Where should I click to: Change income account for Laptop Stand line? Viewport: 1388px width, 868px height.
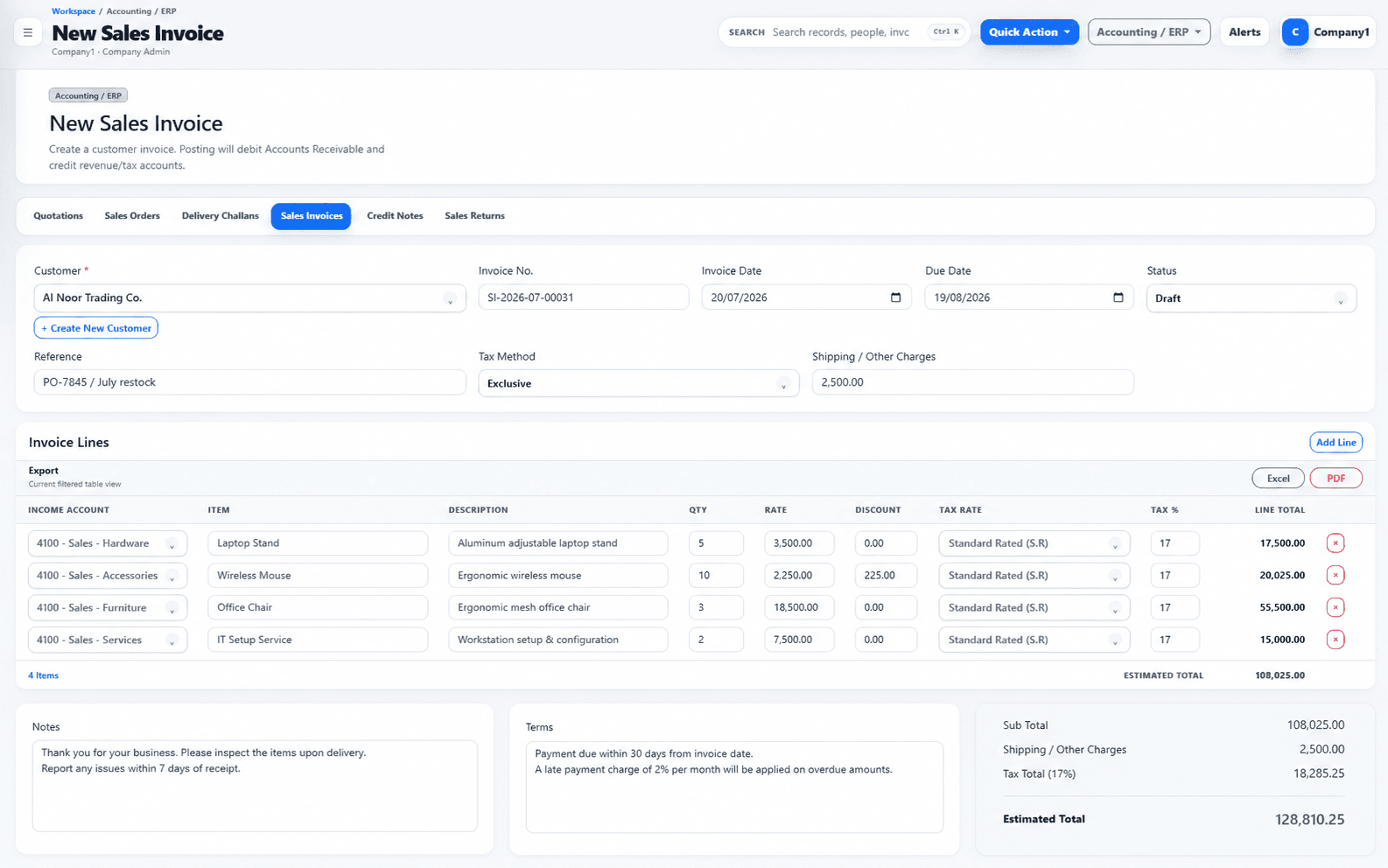(108, 543)
